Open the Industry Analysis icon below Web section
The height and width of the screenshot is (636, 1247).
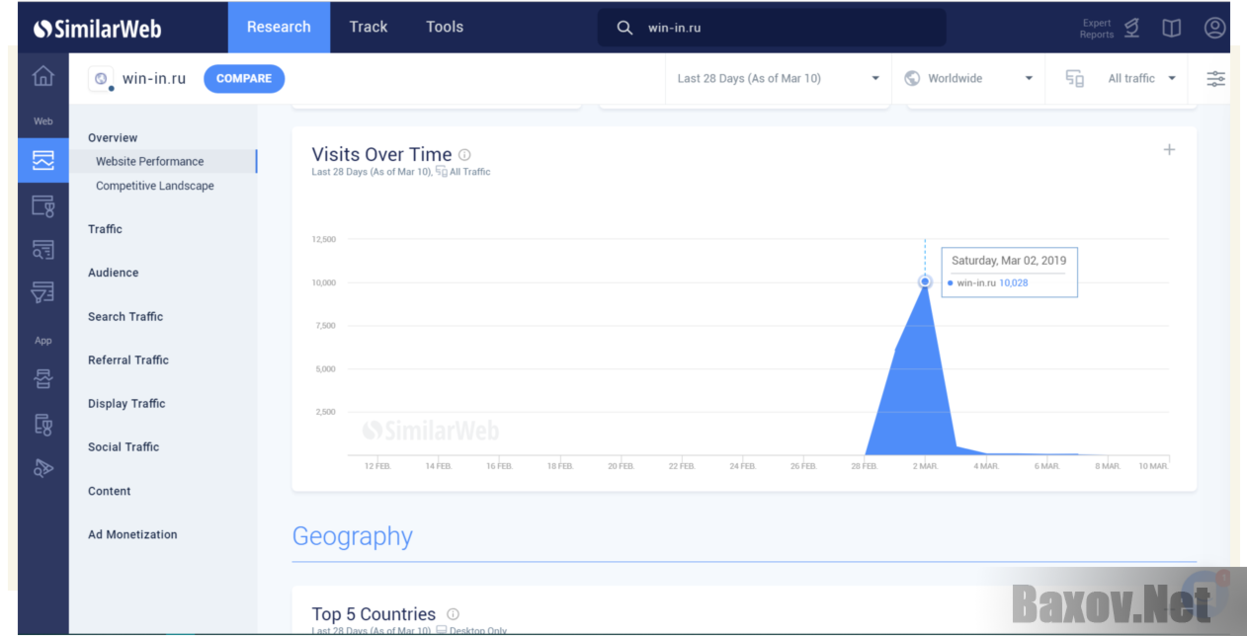click(43, 207)
